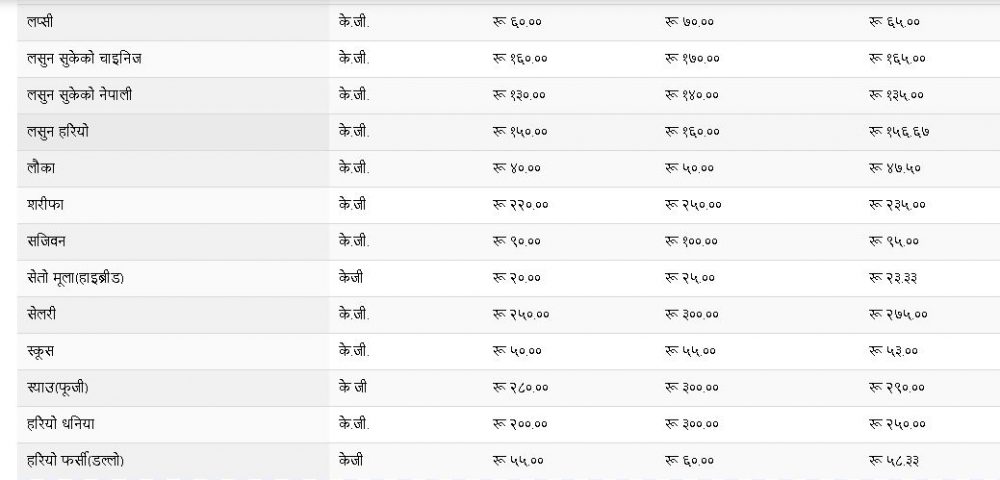Viewport: 1000px width, 480px height.
Task: Click the unit cell in the सेलरी row
Action: (353, 314)
